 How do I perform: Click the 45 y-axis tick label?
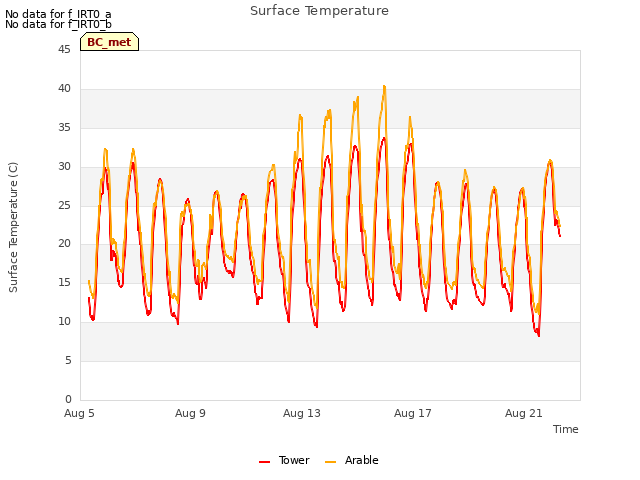pos(64,50)
